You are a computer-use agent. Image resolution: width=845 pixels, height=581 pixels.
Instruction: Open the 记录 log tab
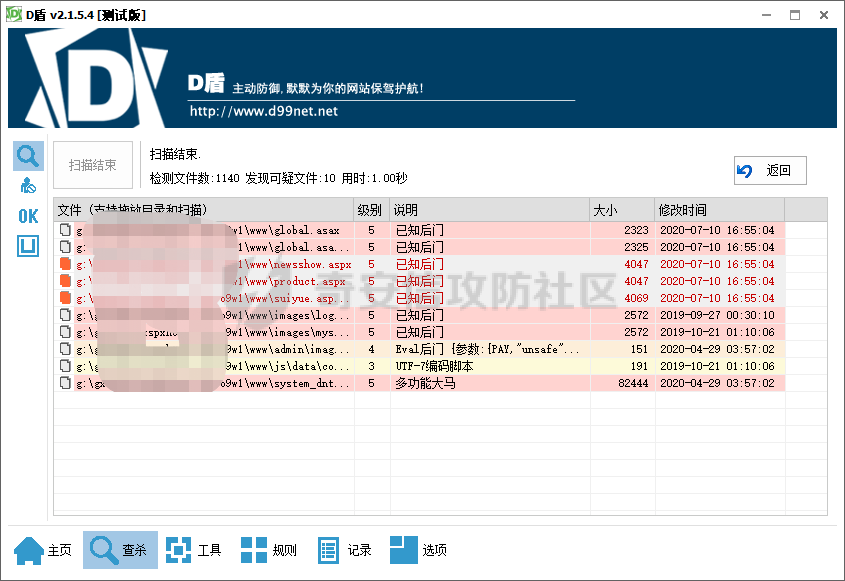pyautogui.click(x=344, y=550)
